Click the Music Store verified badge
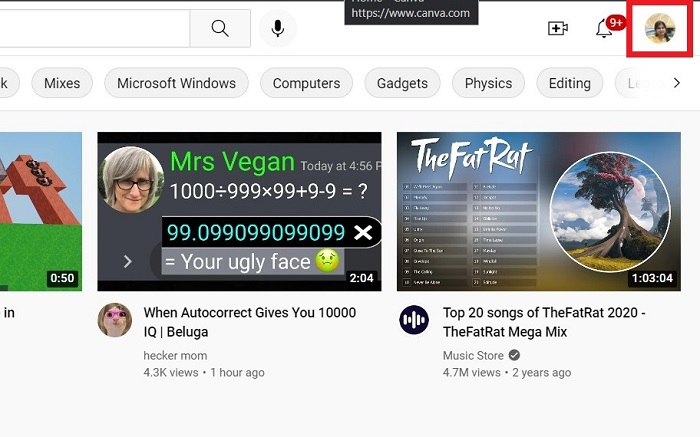Viewport: 700px width, 437px height. click(x=514, y=355)
